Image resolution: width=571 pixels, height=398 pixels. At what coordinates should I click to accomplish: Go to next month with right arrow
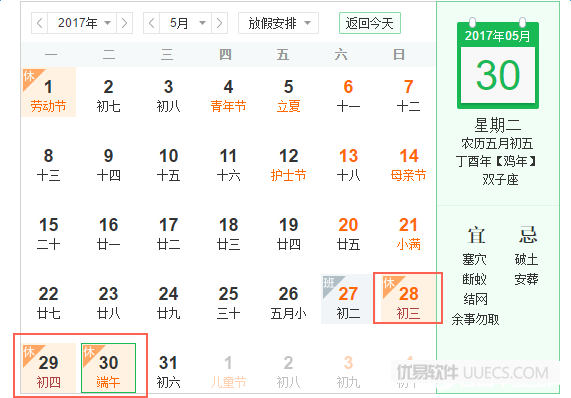pyautogui.click(x=219, y=23)
